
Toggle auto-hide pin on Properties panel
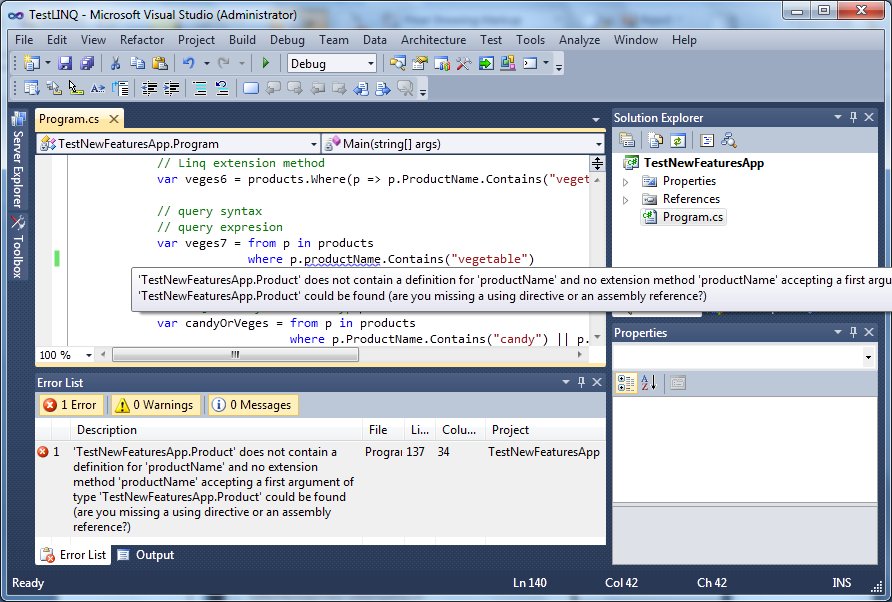coord(853,332)
